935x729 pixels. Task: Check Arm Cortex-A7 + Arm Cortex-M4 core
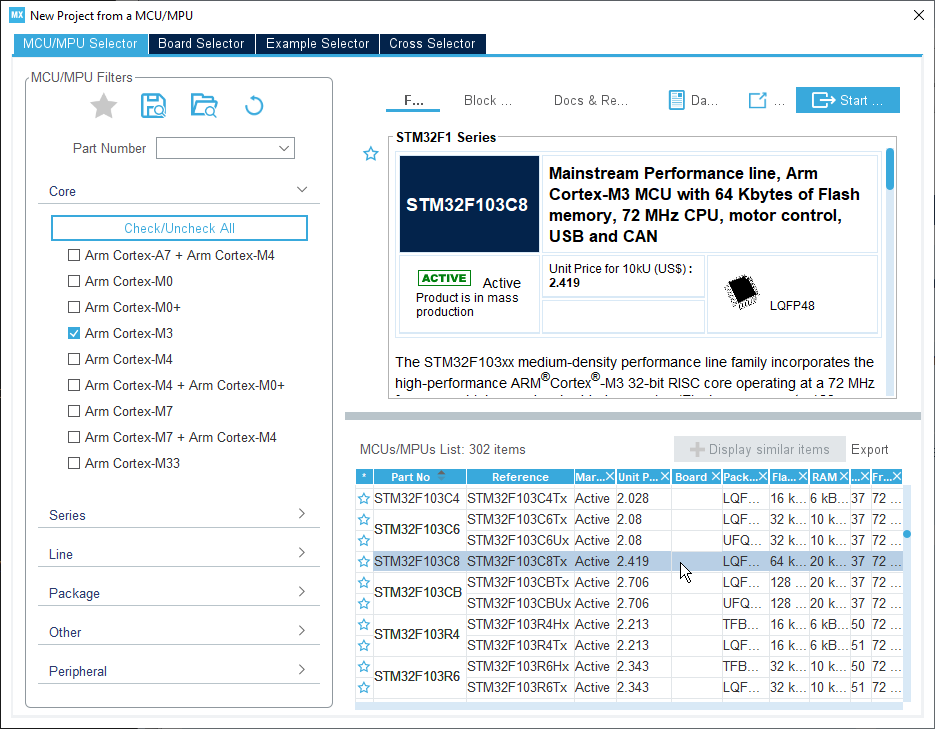click(74, 255)
